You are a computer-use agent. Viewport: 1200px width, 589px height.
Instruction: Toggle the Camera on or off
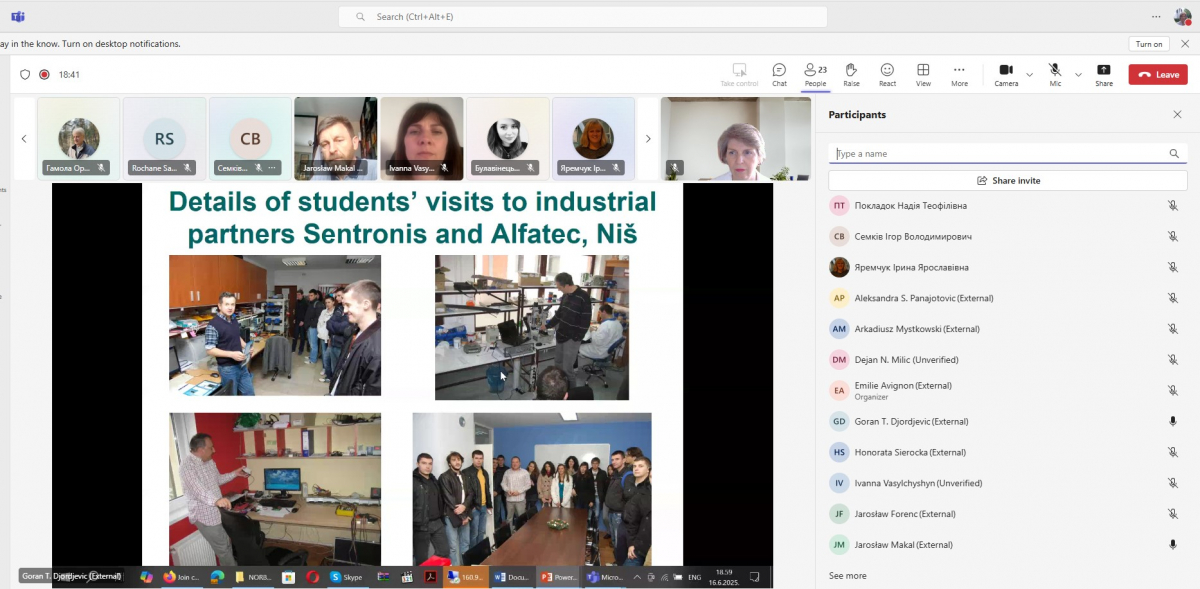1006,71
